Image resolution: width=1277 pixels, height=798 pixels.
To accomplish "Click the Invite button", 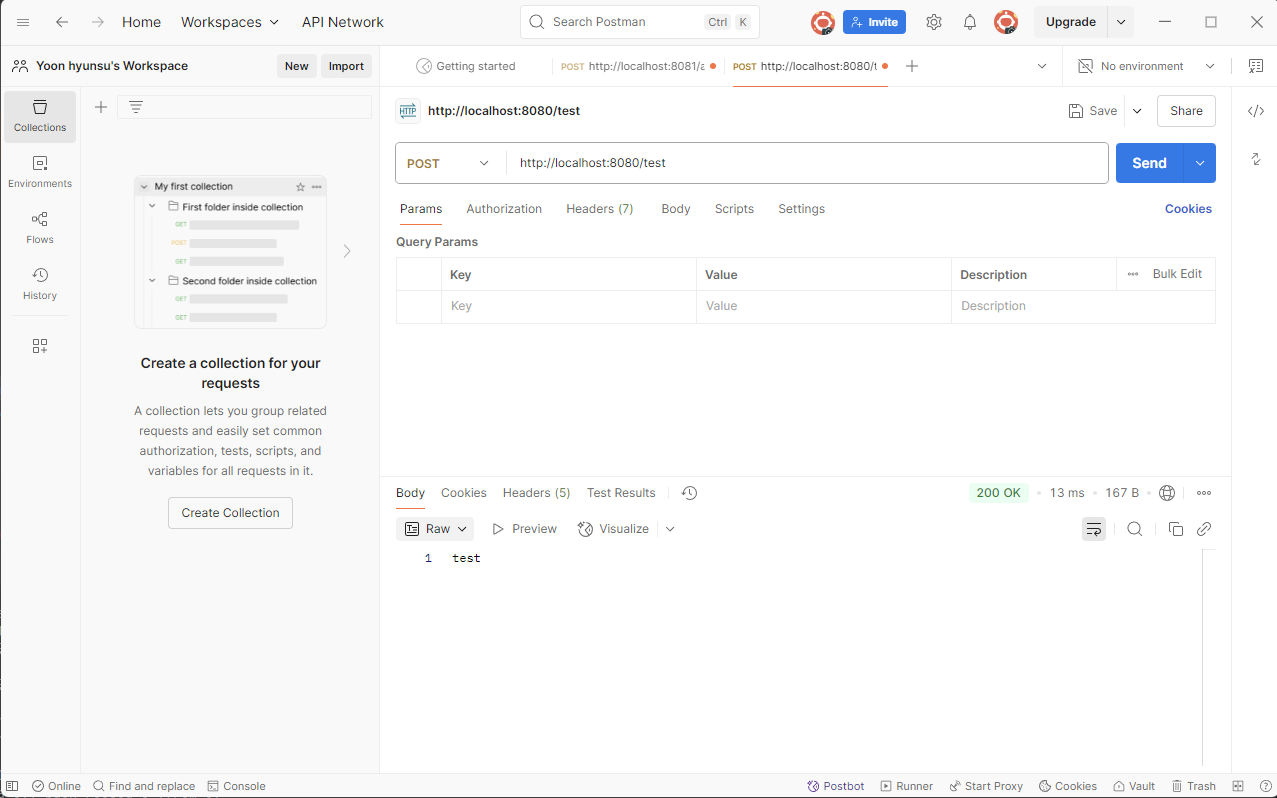I will (874, 22).
